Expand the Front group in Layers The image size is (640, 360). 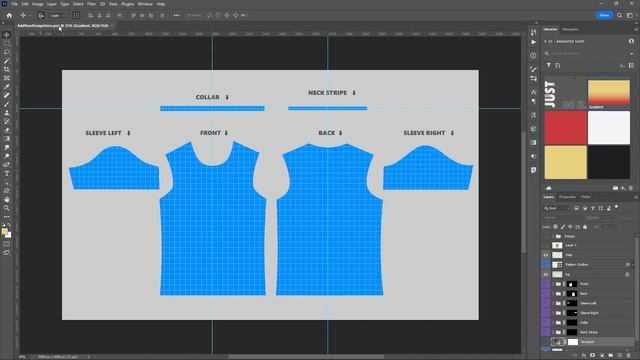point(553,284)
